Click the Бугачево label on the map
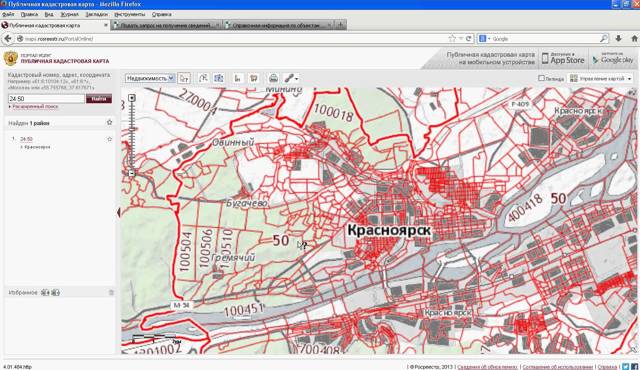This screenshot has width=640, height=370. click(247, 203)
